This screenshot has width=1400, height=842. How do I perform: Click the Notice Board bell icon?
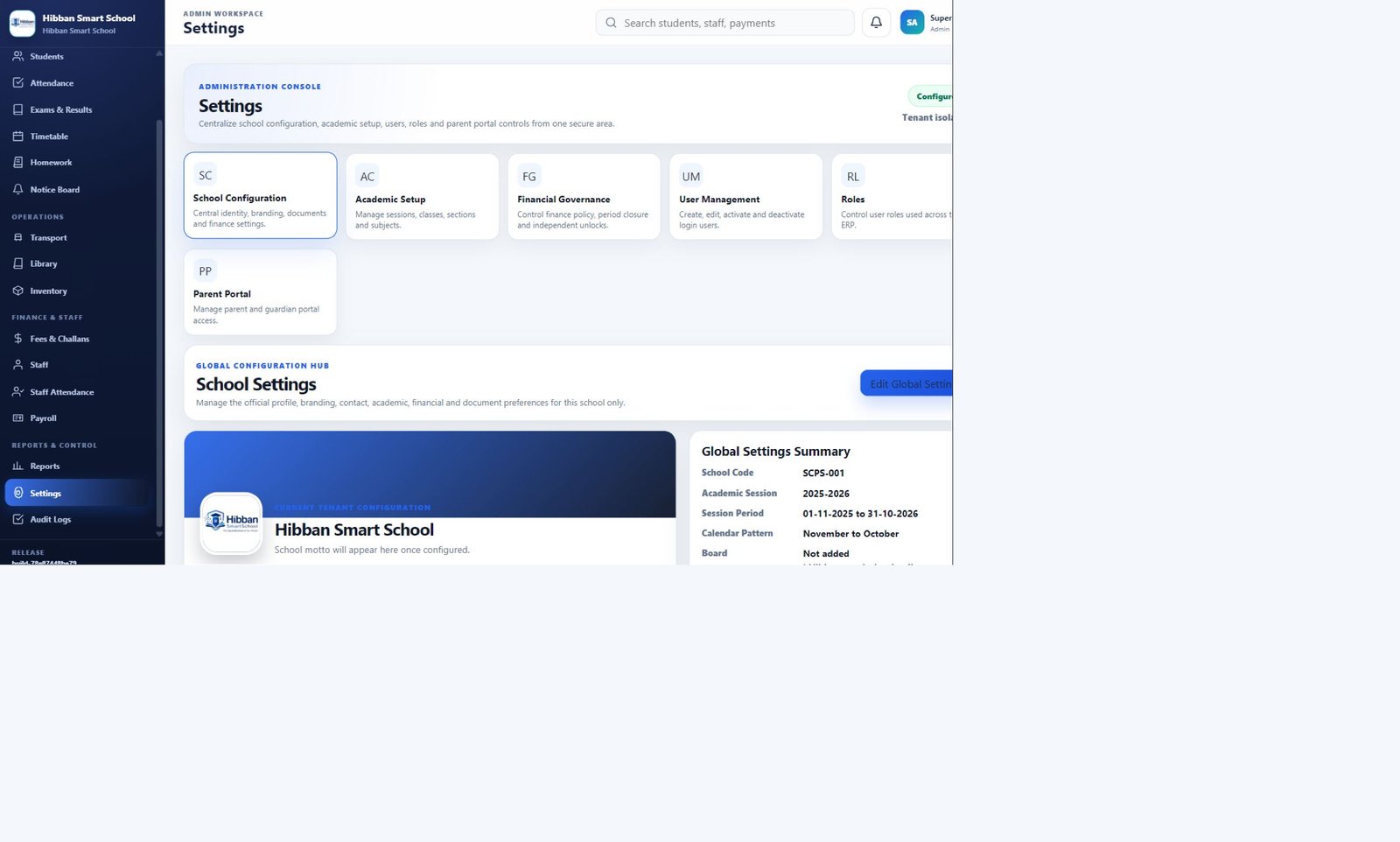17,189
